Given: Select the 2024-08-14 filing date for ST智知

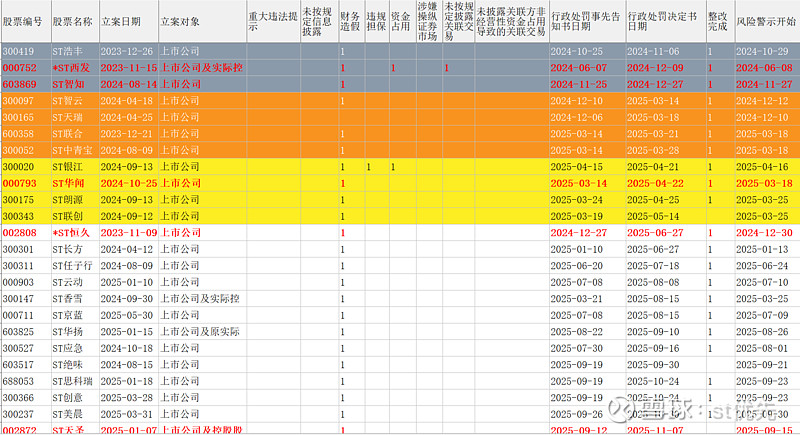Looking at the screenshot, I should (x=129, y=84).
